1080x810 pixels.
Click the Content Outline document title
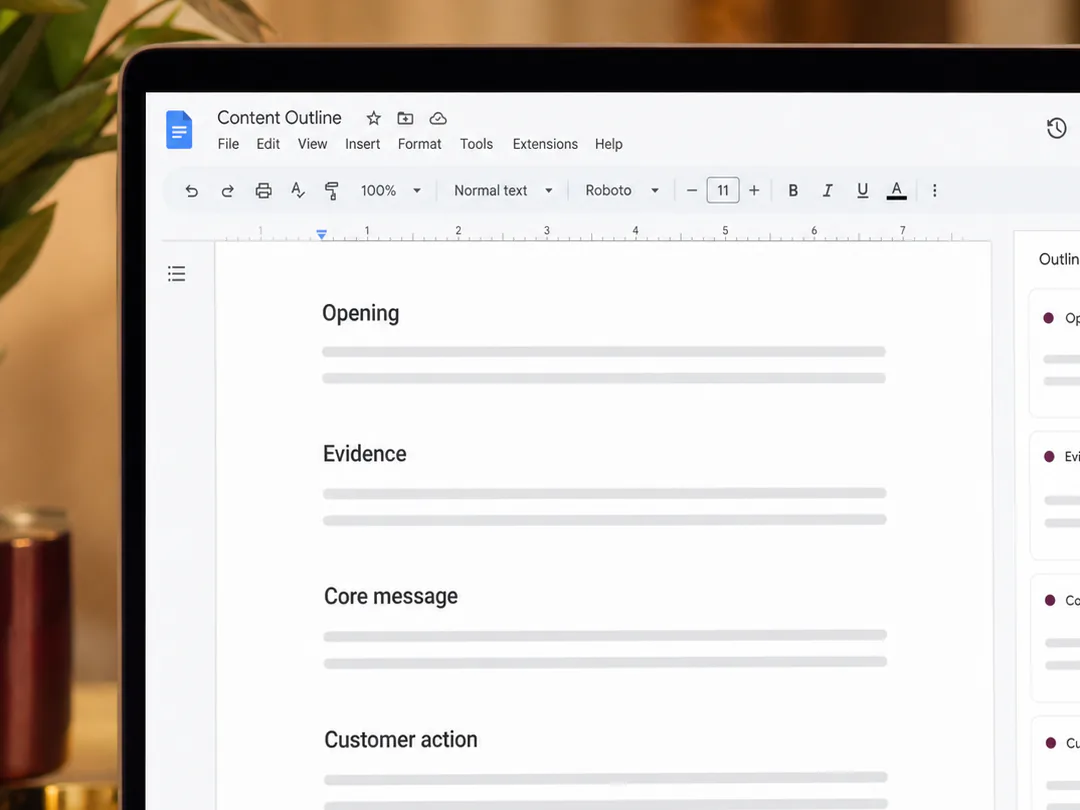[279, 118]
